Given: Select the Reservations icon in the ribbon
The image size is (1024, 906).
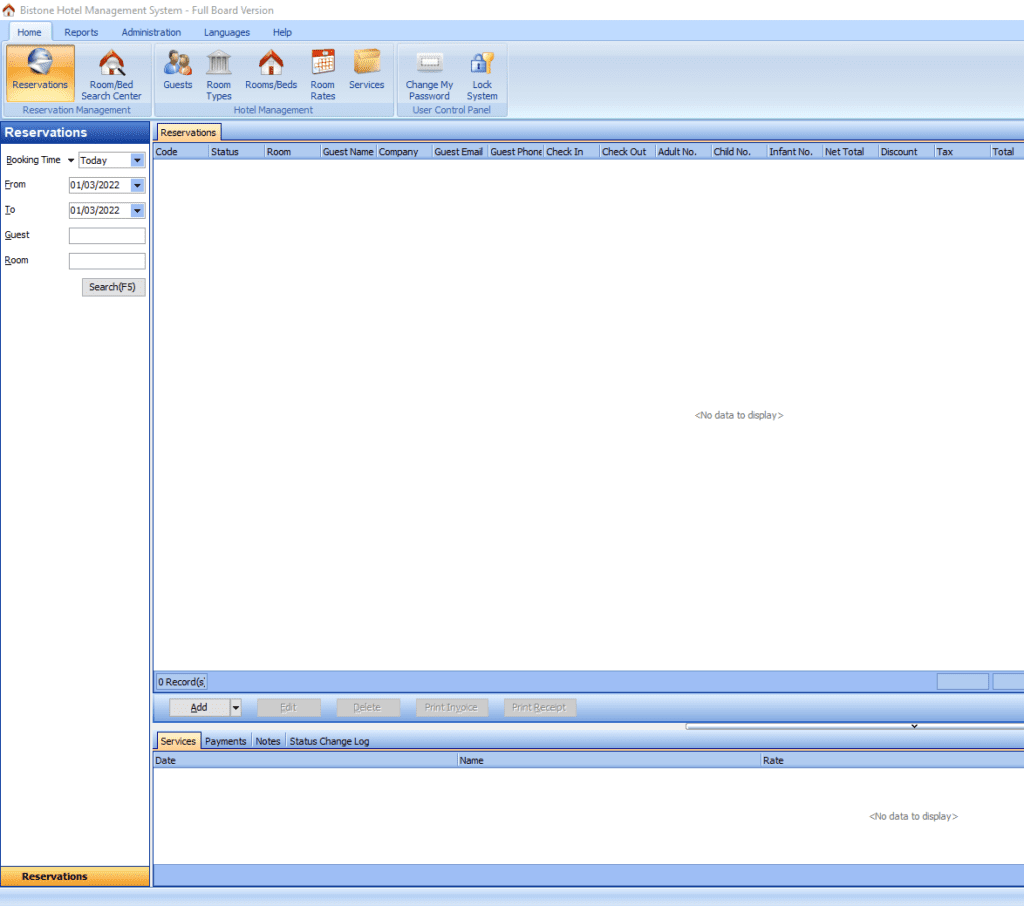Looking at the screenshot, I should [x=40, y=70].
